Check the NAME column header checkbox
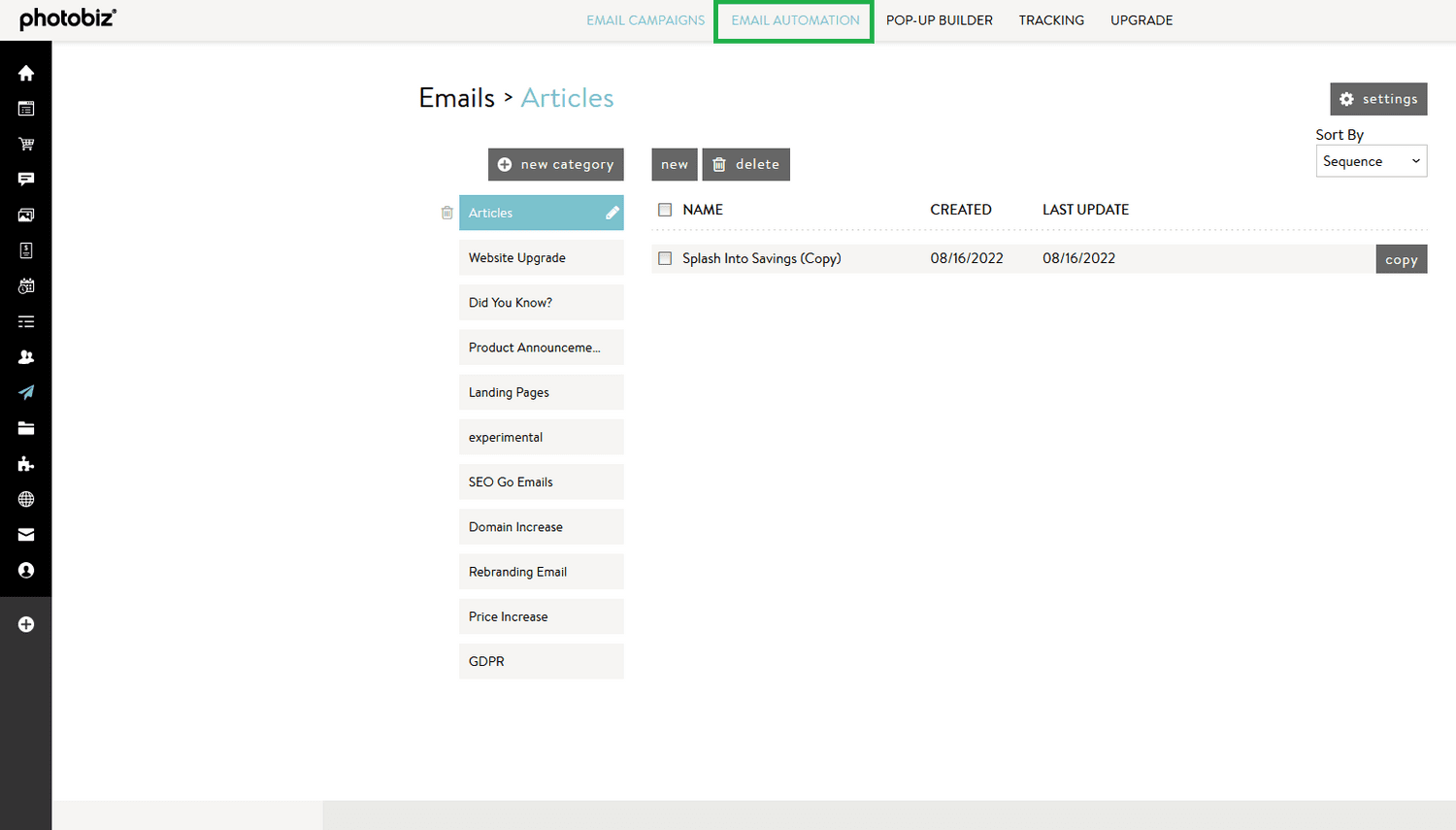The height and width of the screenshot is (830, 1456). (665, 209)
